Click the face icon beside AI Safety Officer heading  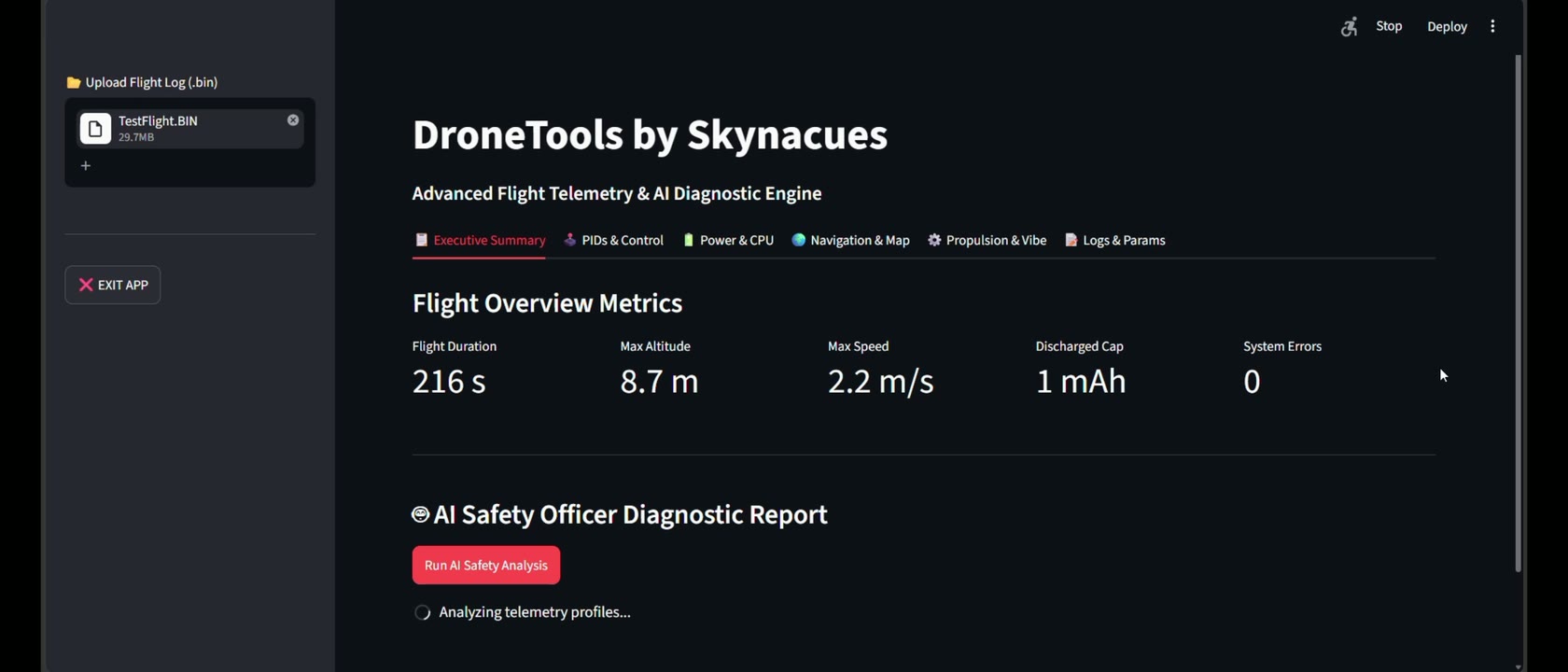(x=421, y=514)
